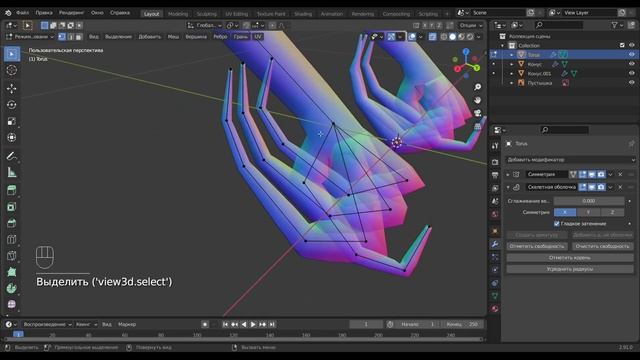Toggle perspective/orthographic grid icon
The height and width of the screenshot is (360, 640).
[x=477, y=127]
